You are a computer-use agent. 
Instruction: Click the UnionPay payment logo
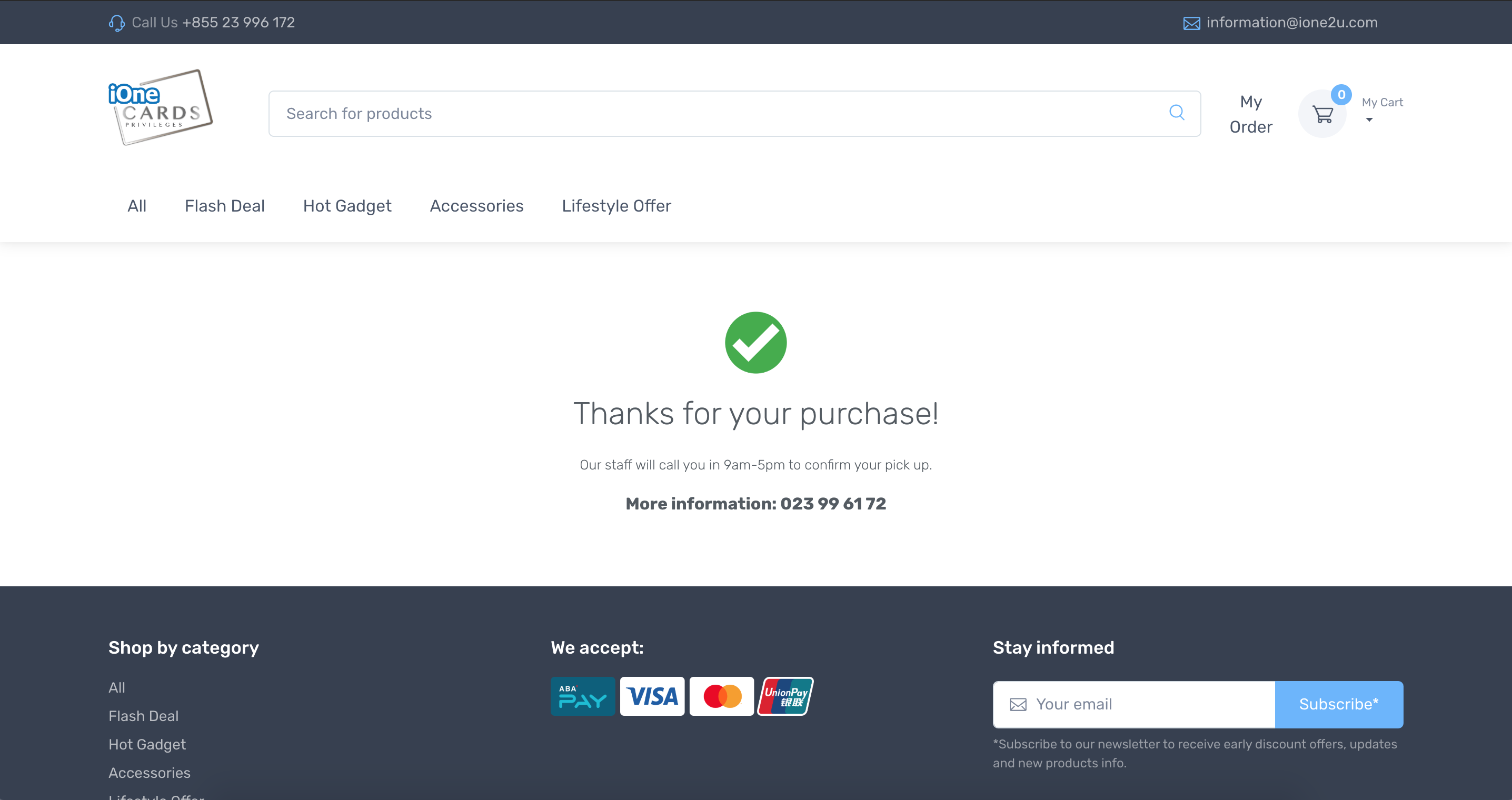coord(785,697)
